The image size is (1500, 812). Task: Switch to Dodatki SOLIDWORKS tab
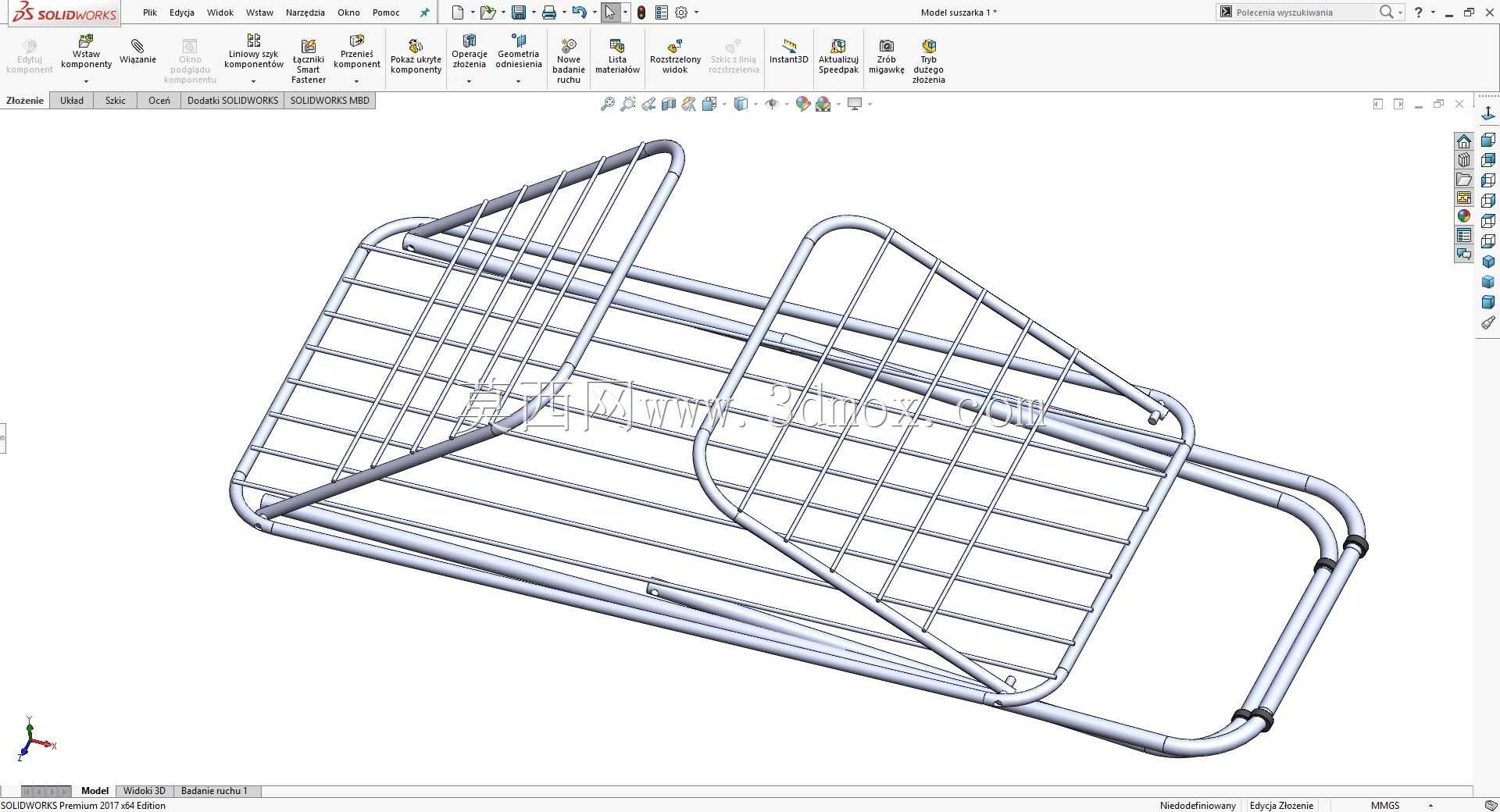tap(233, 101)
